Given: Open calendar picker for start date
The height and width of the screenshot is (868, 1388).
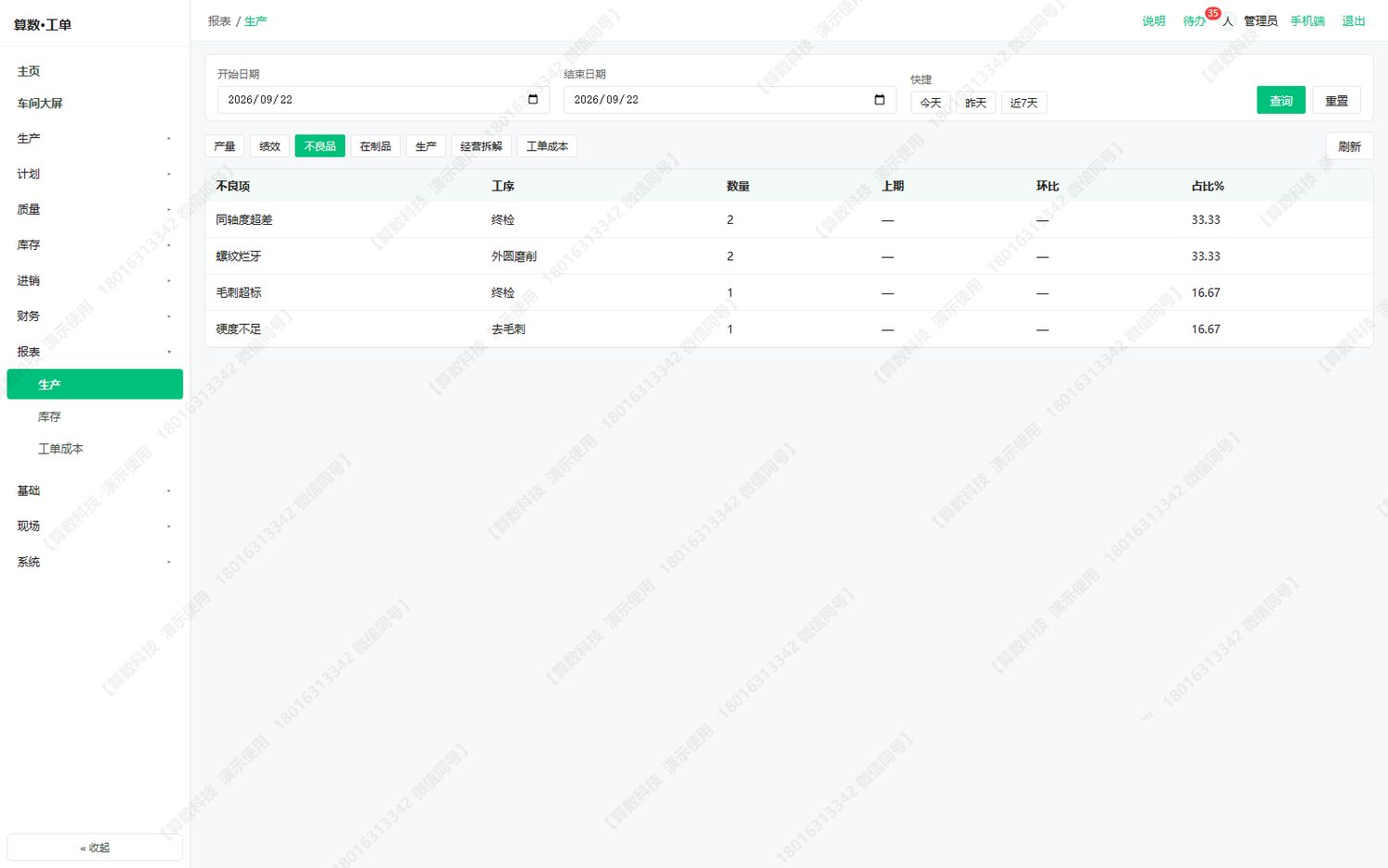Looking at the screenshot, I should coord(533,99).
